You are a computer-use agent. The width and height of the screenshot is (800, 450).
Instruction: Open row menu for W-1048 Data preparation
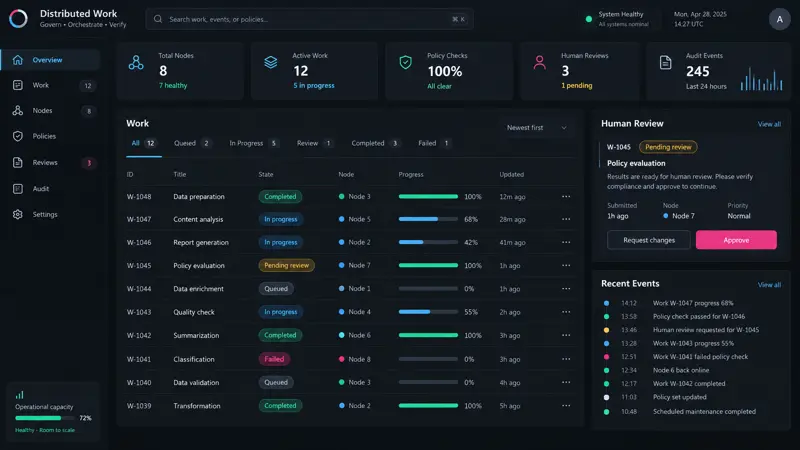point(566,196)
